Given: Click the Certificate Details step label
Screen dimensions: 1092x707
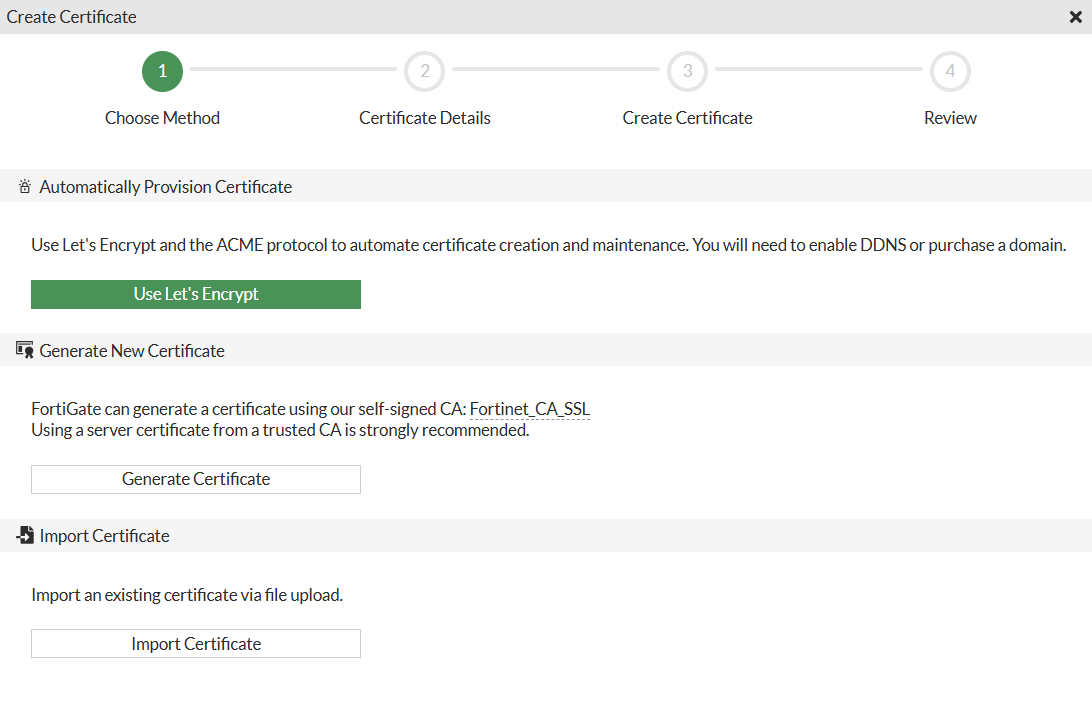Looking at the screenshot, I should (x=425, y=118).
